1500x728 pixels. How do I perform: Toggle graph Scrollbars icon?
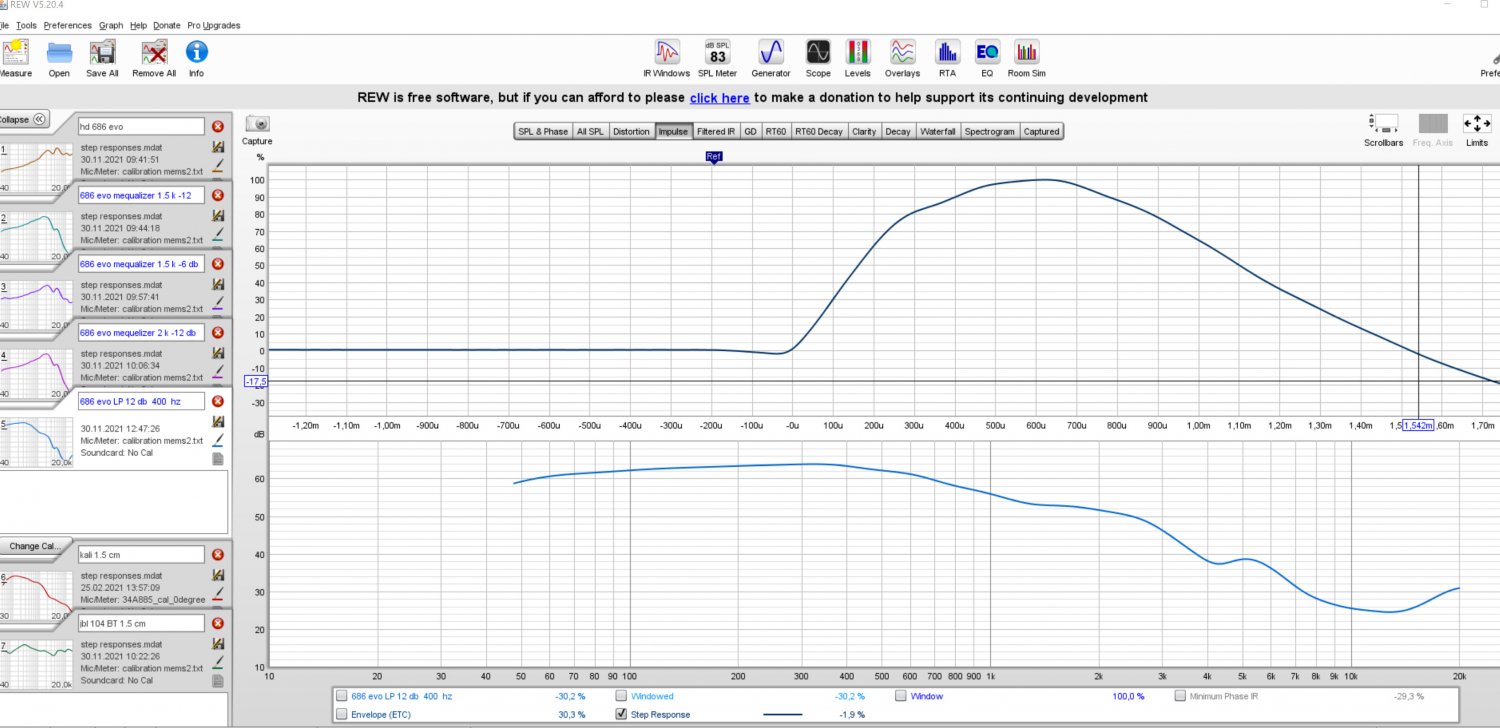1383,124
